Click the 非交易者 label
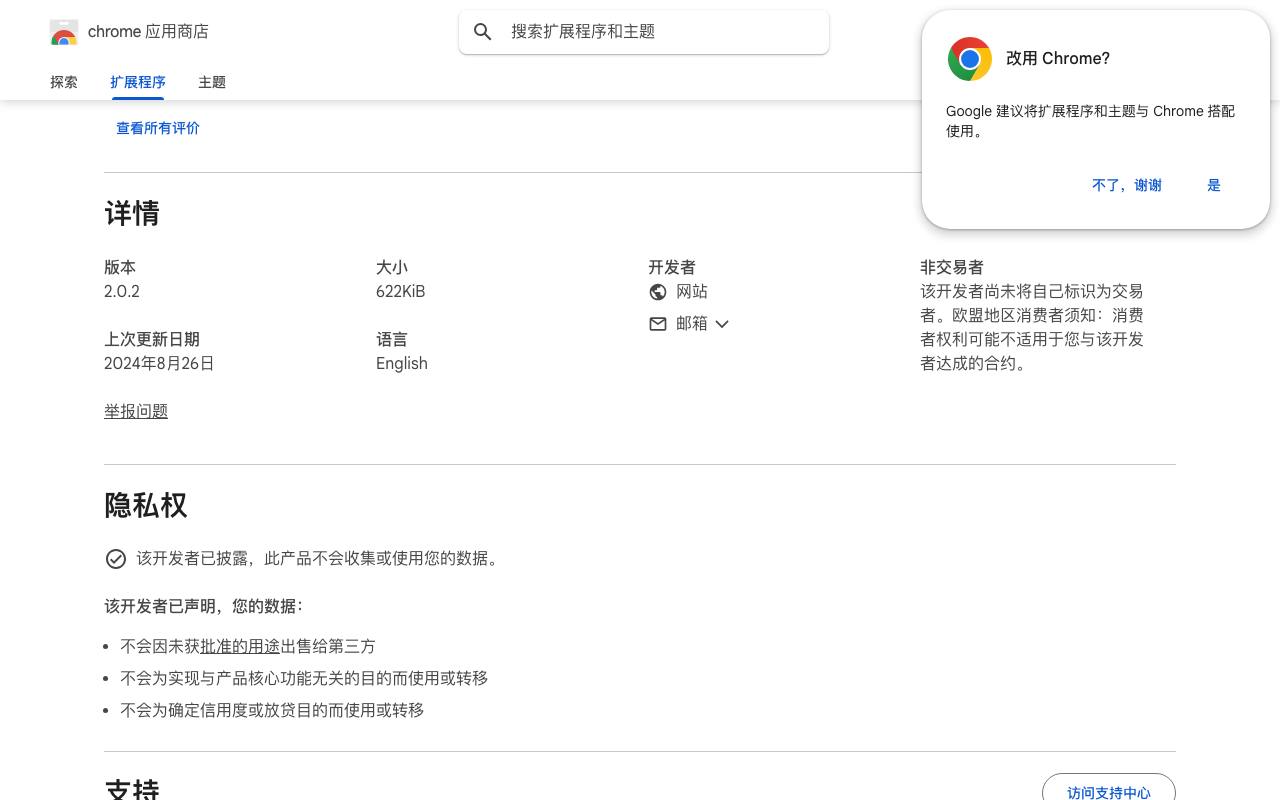 click(952, 268)
